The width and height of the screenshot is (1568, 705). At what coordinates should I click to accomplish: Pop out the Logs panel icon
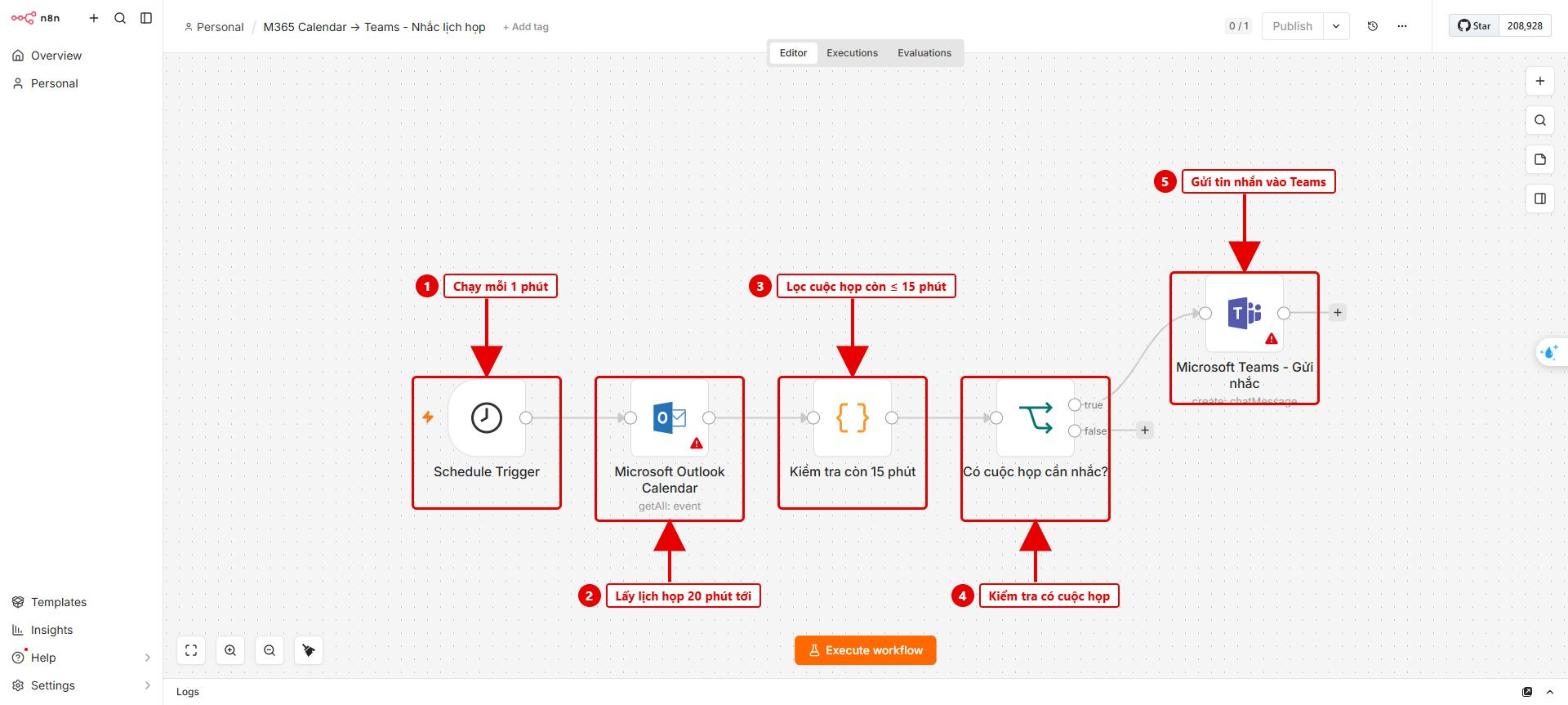click(x=1527, y=692)
